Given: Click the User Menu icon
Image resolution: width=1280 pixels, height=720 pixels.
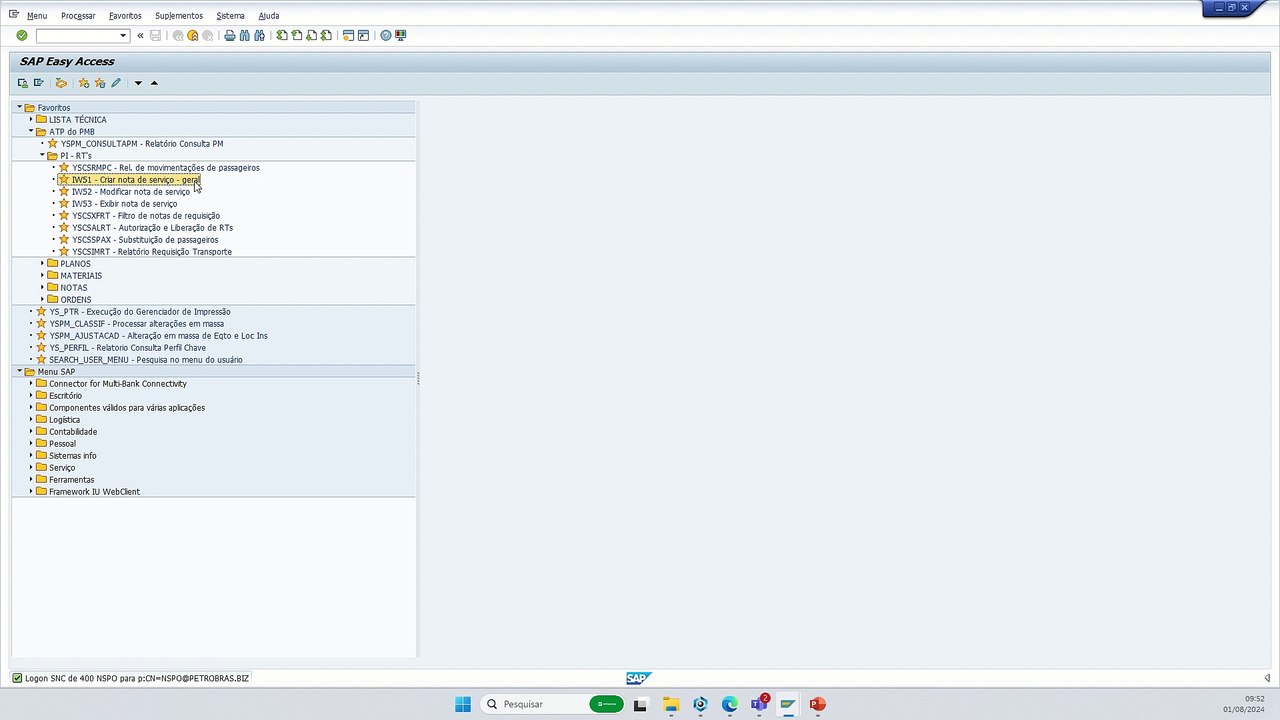Looking at the screenshot, I should tap(23, 83).
